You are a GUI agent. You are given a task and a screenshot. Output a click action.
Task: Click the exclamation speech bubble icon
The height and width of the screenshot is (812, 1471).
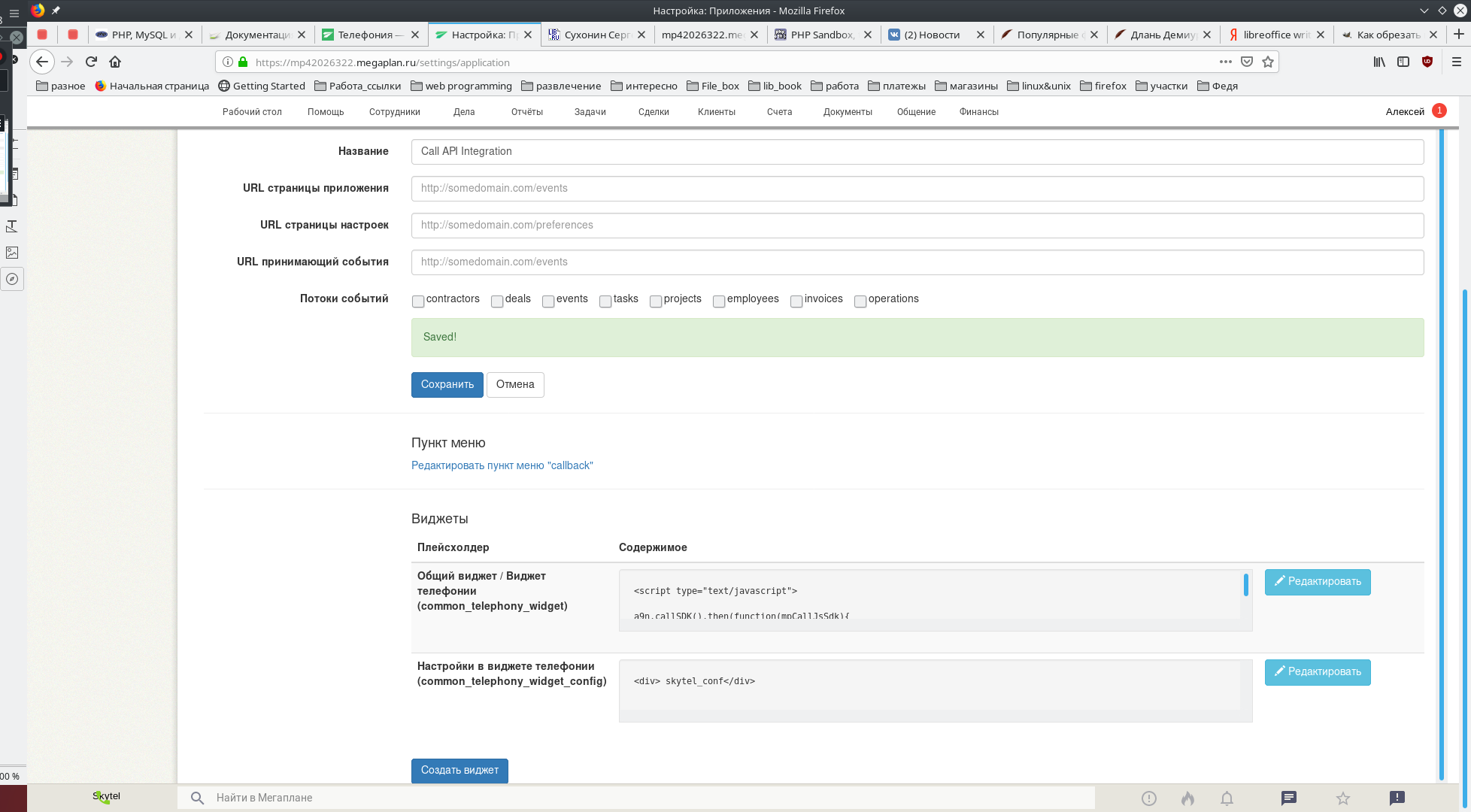[x=1397, y=798]
